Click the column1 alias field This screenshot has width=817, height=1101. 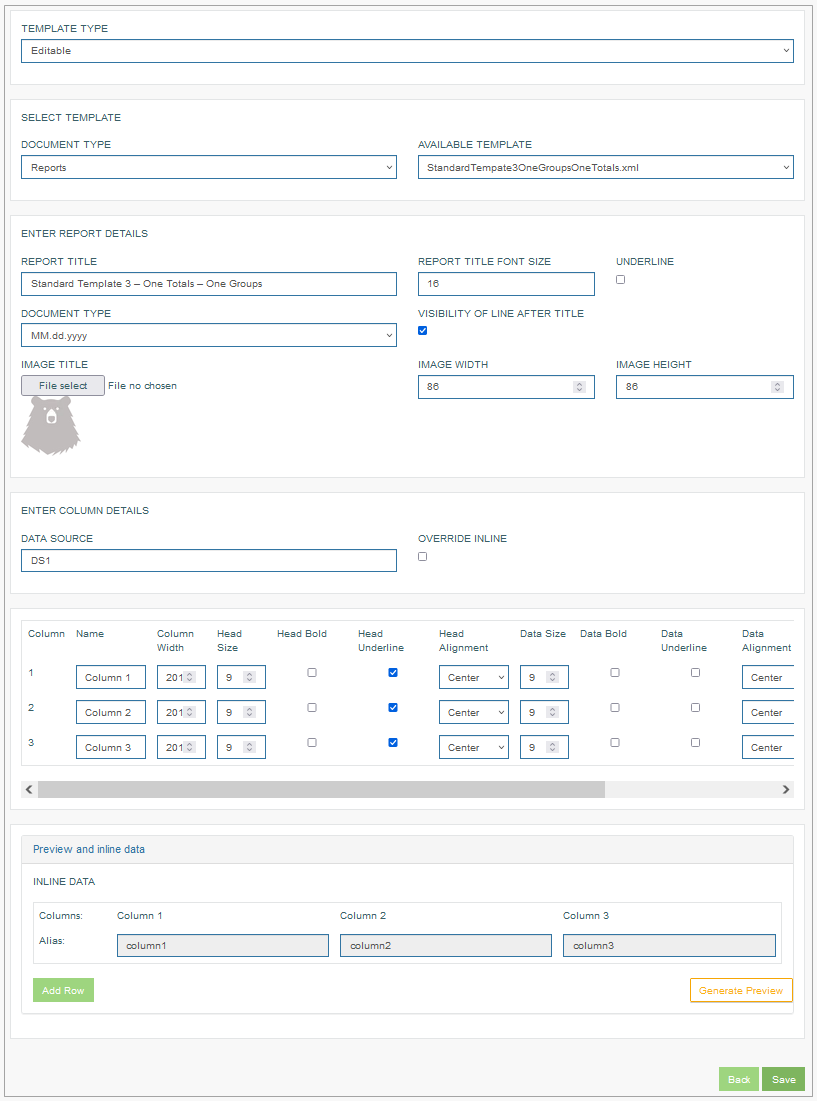222,946
